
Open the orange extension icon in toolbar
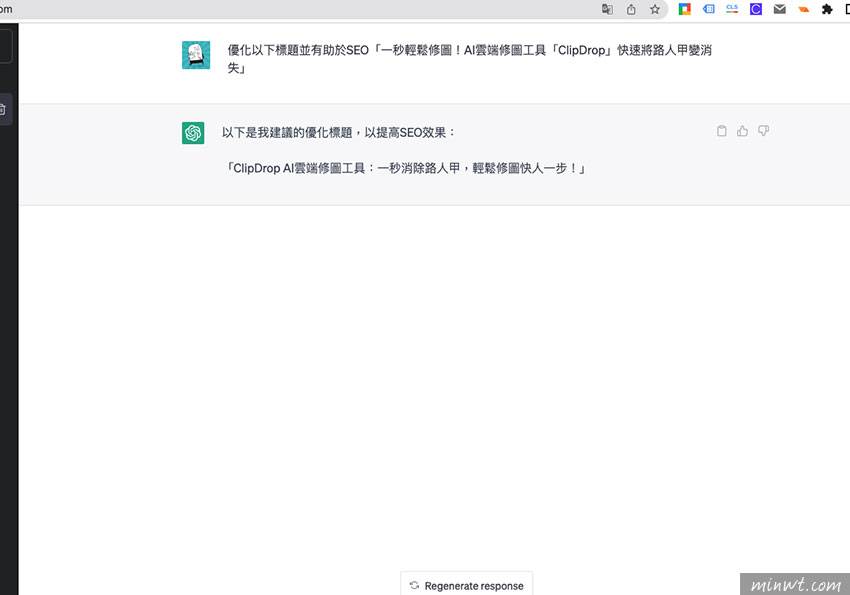pyautogui.click(x=803, y=9)
